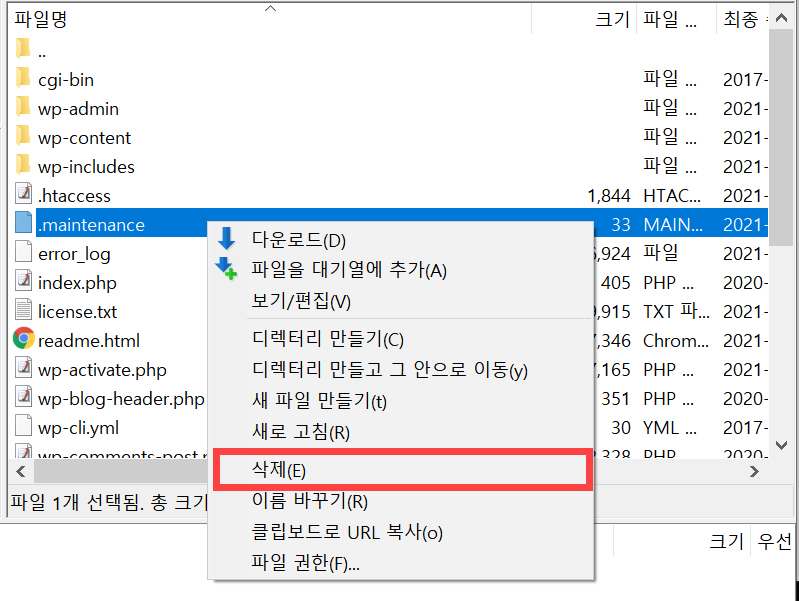Click the vertical scrollbar thumb
This screenshot has height=601, width=799.
coord(781,138)
